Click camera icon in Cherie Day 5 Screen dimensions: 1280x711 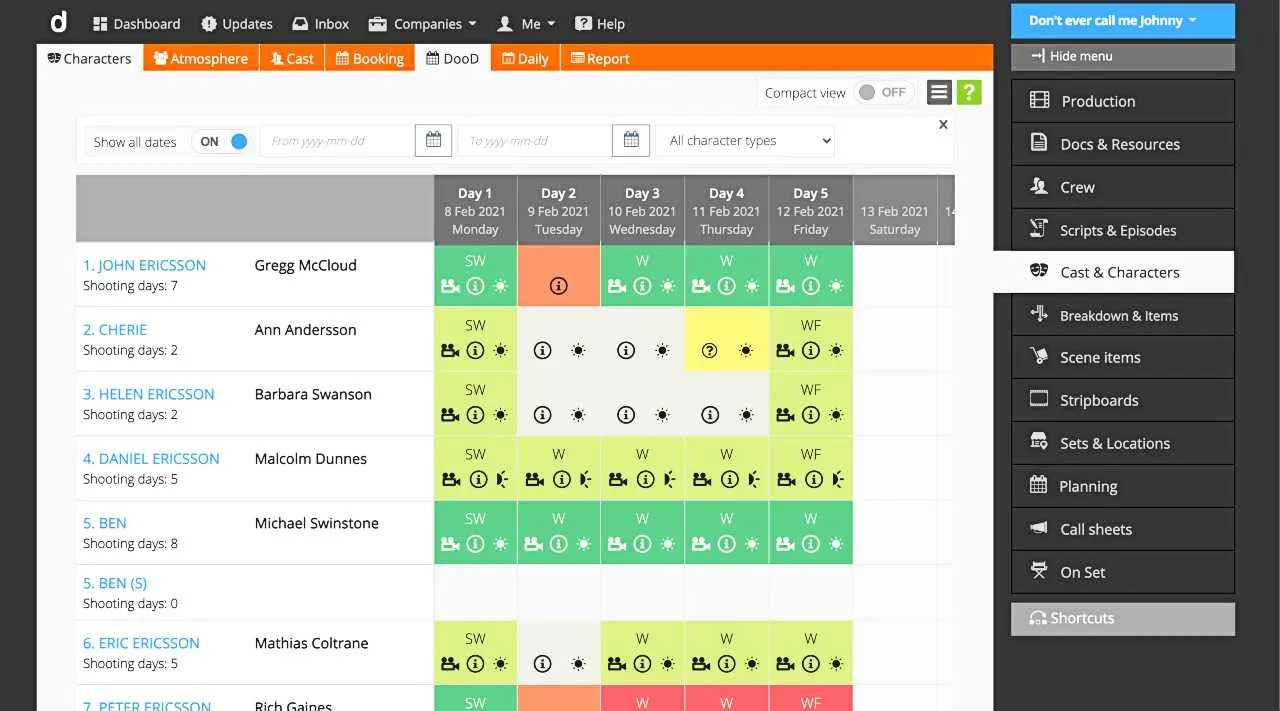[x=786, y=351]
